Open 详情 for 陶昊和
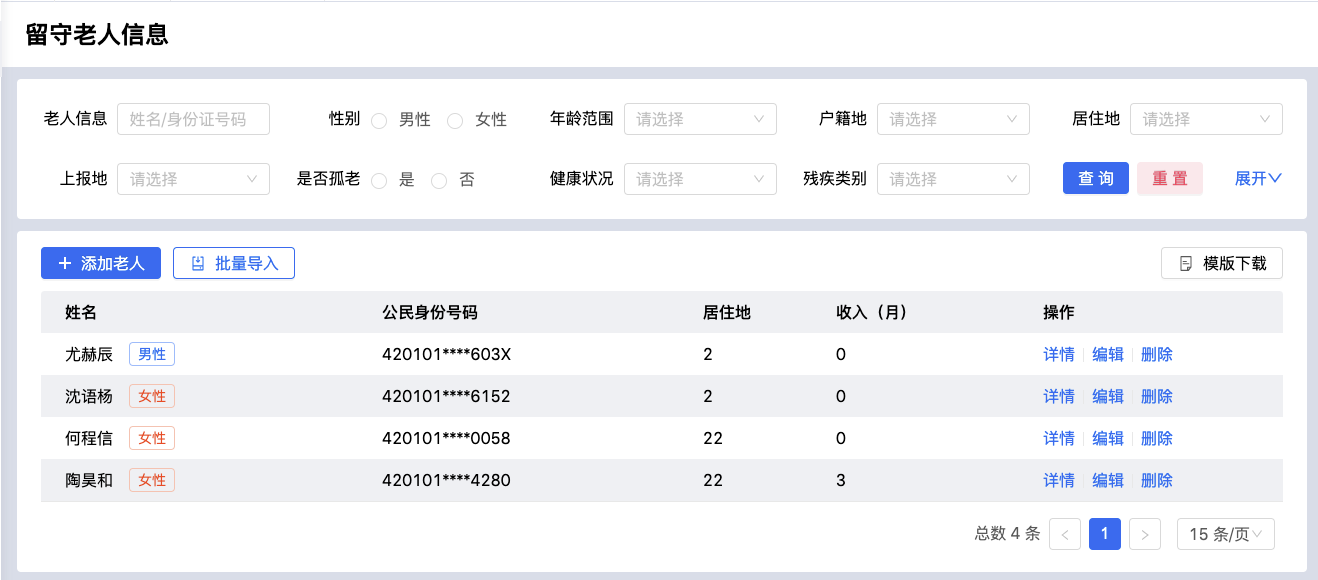Image resolution: width=1318 pixels, height=580 pixels. coord(1059,480)
